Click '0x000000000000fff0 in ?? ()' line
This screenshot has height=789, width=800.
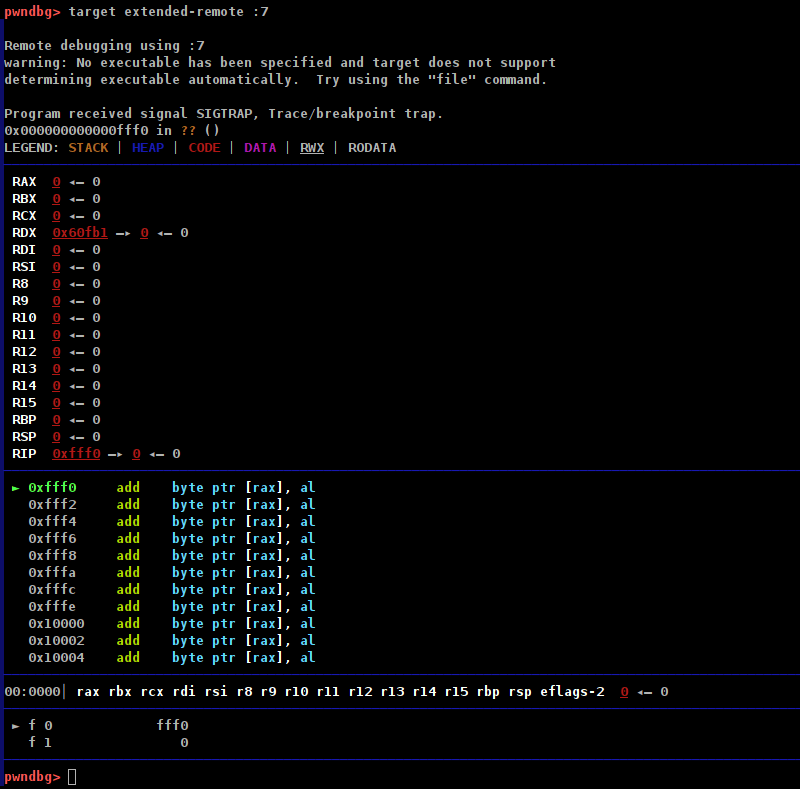click(112, 131)
